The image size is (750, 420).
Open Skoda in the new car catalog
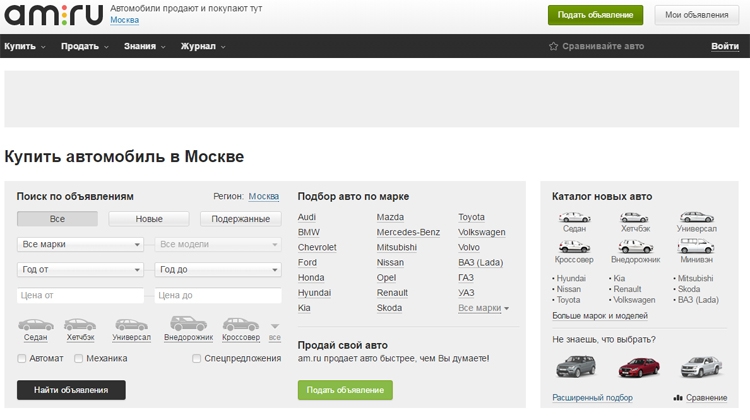click(689, 289)
